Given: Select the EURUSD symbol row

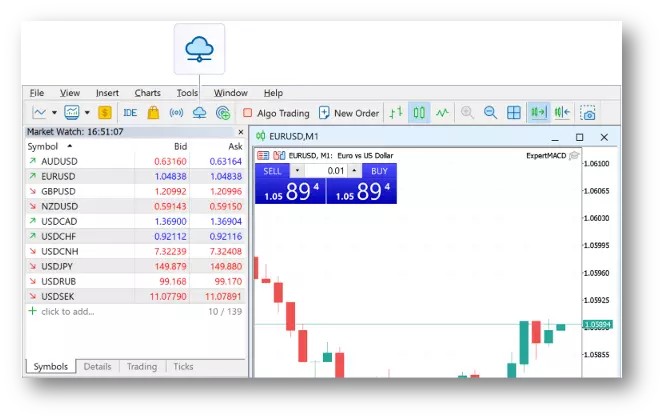Looking at the screenshot, I should (136, 176).
